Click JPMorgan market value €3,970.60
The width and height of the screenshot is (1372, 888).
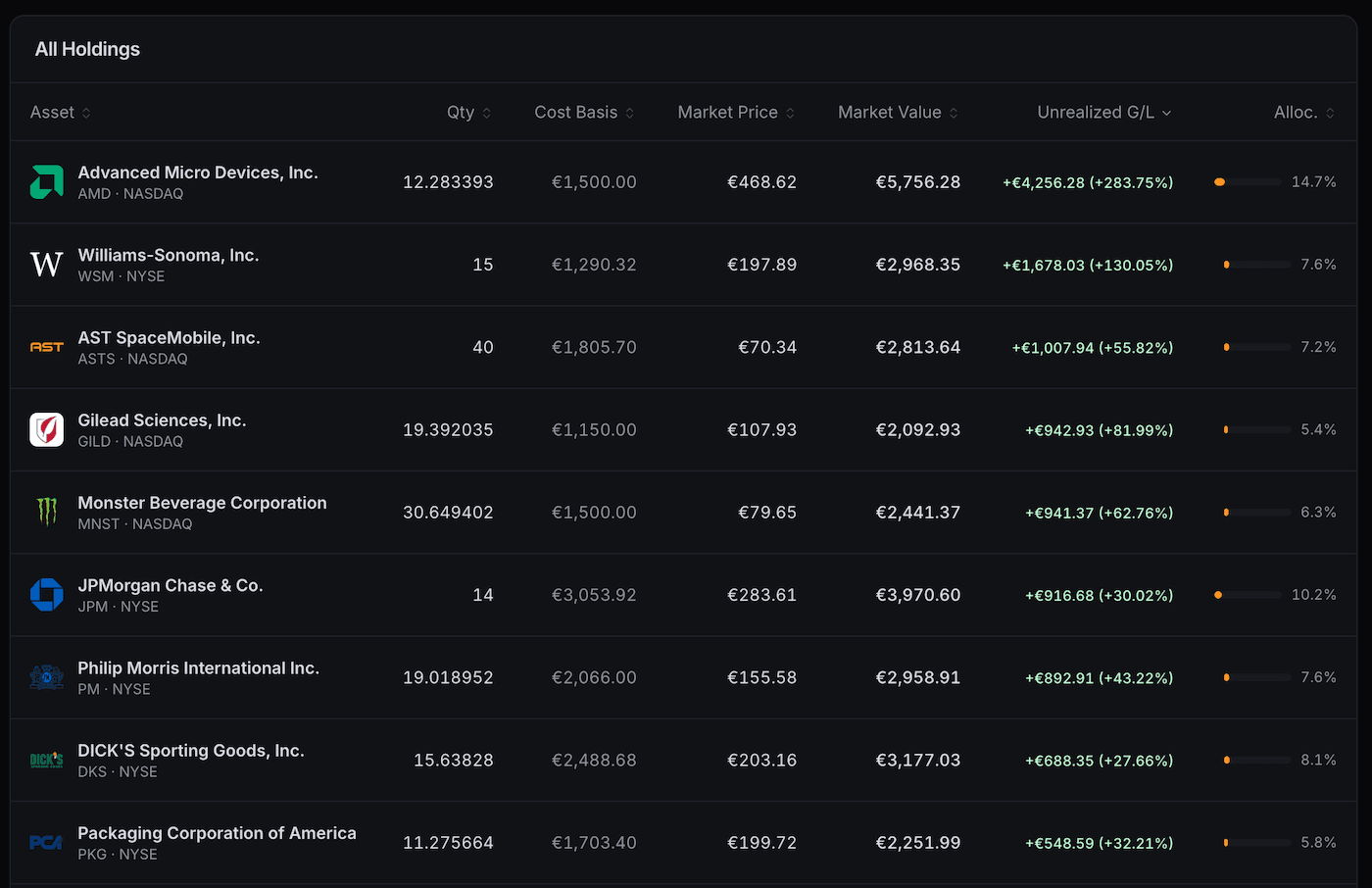(x=918, y=595)
